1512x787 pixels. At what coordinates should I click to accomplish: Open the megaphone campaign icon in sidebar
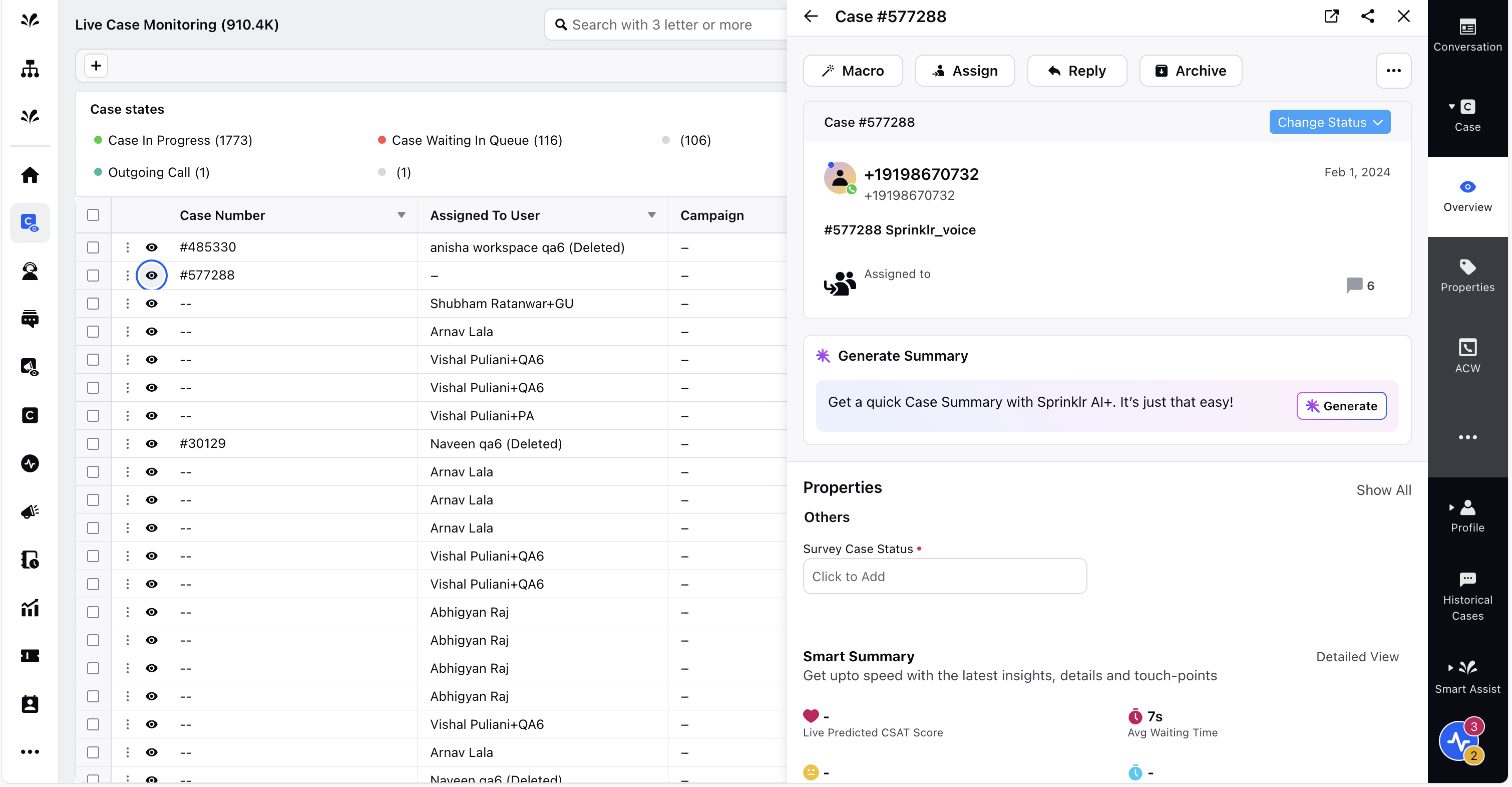tap(30, 511)
